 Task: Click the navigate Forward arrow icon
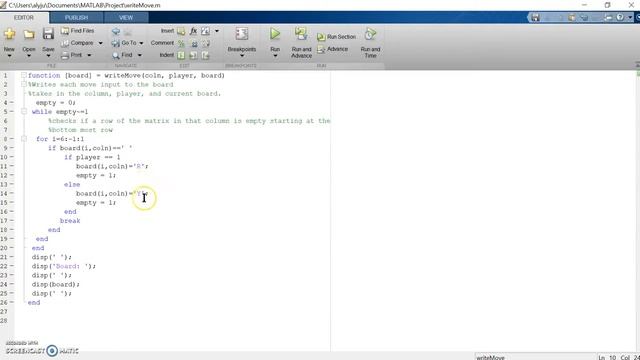[x=128, y=31]
